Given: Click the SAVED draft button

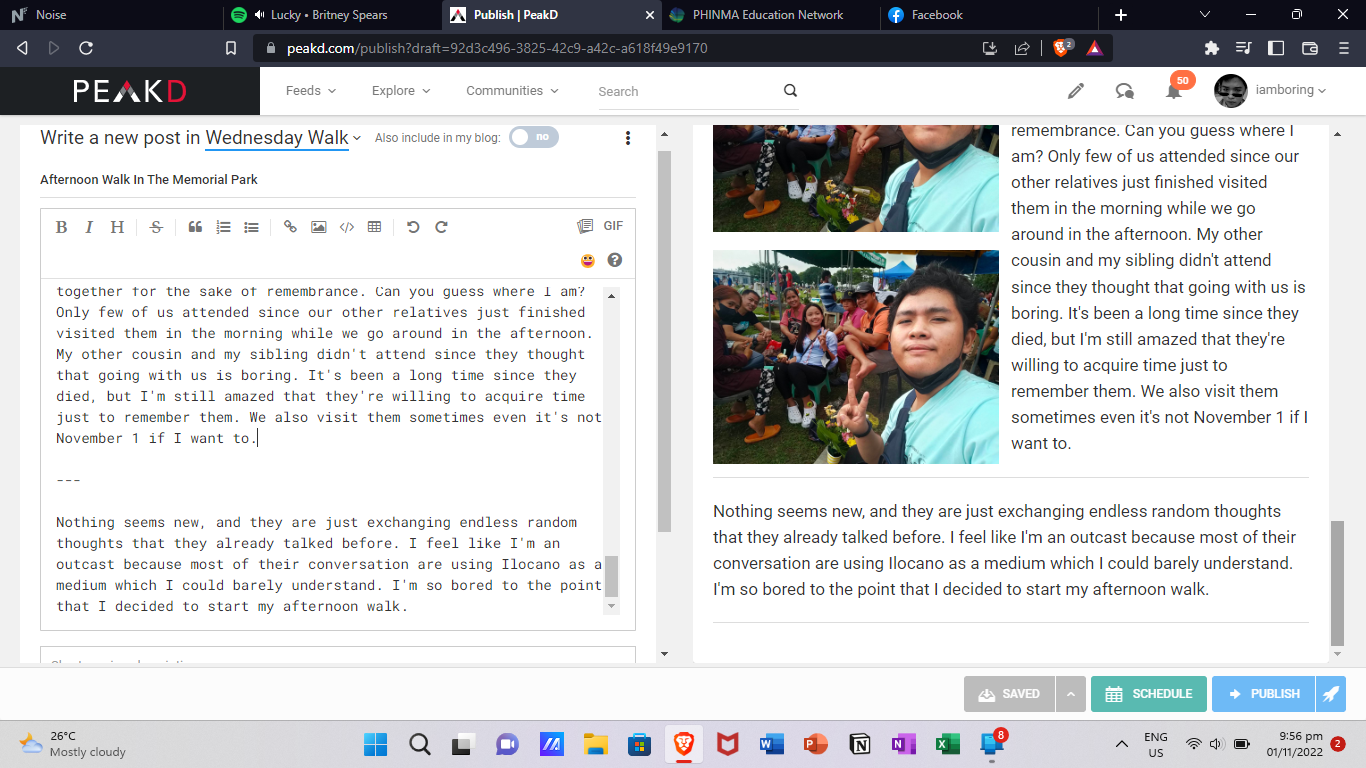Looking at the screenshot, I should [1009, 694].
